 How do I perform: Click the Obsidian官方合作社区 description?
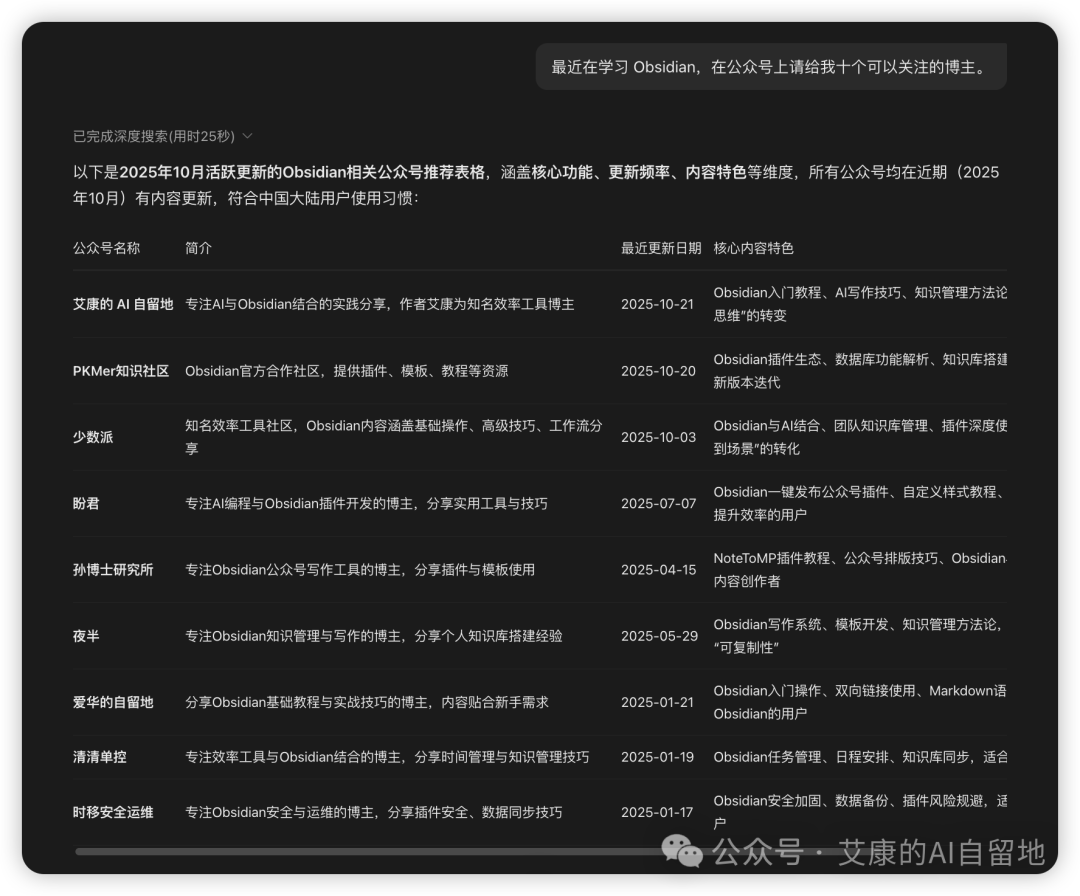(346, 371)
